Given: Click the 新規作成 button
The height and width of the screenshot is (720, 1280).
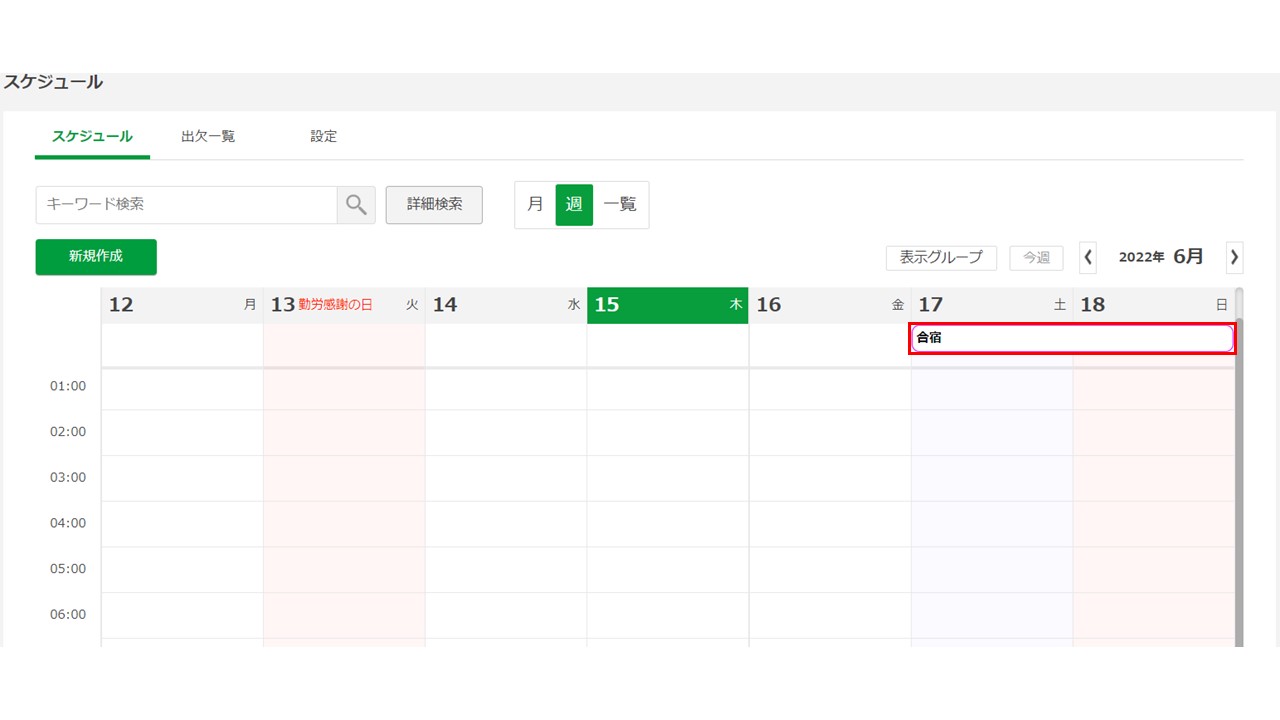Looking at the screenshot, I should [x=96, y=257].
